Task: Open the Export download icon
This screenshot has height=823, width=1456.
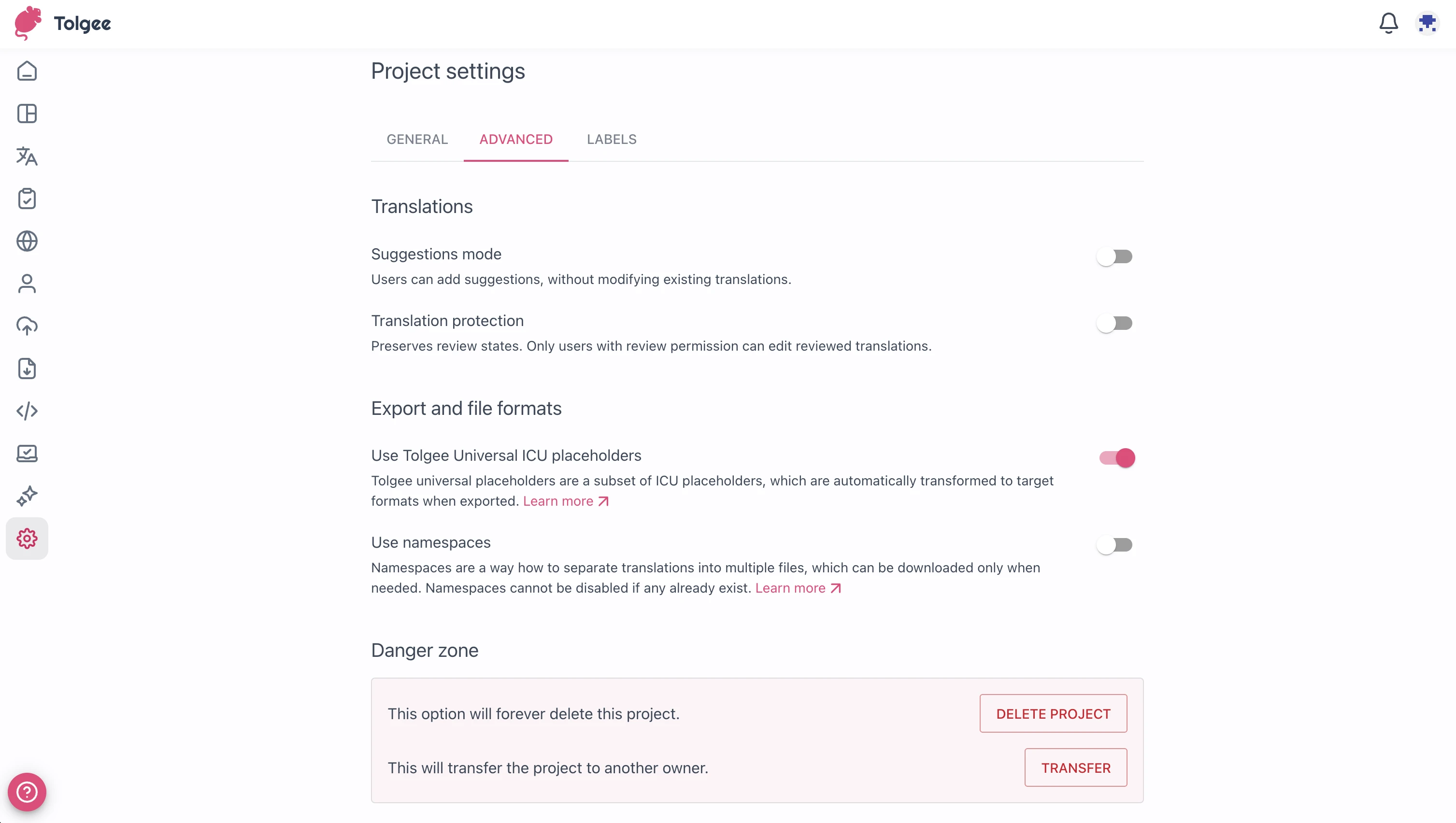Action: [x=27, y=369]
